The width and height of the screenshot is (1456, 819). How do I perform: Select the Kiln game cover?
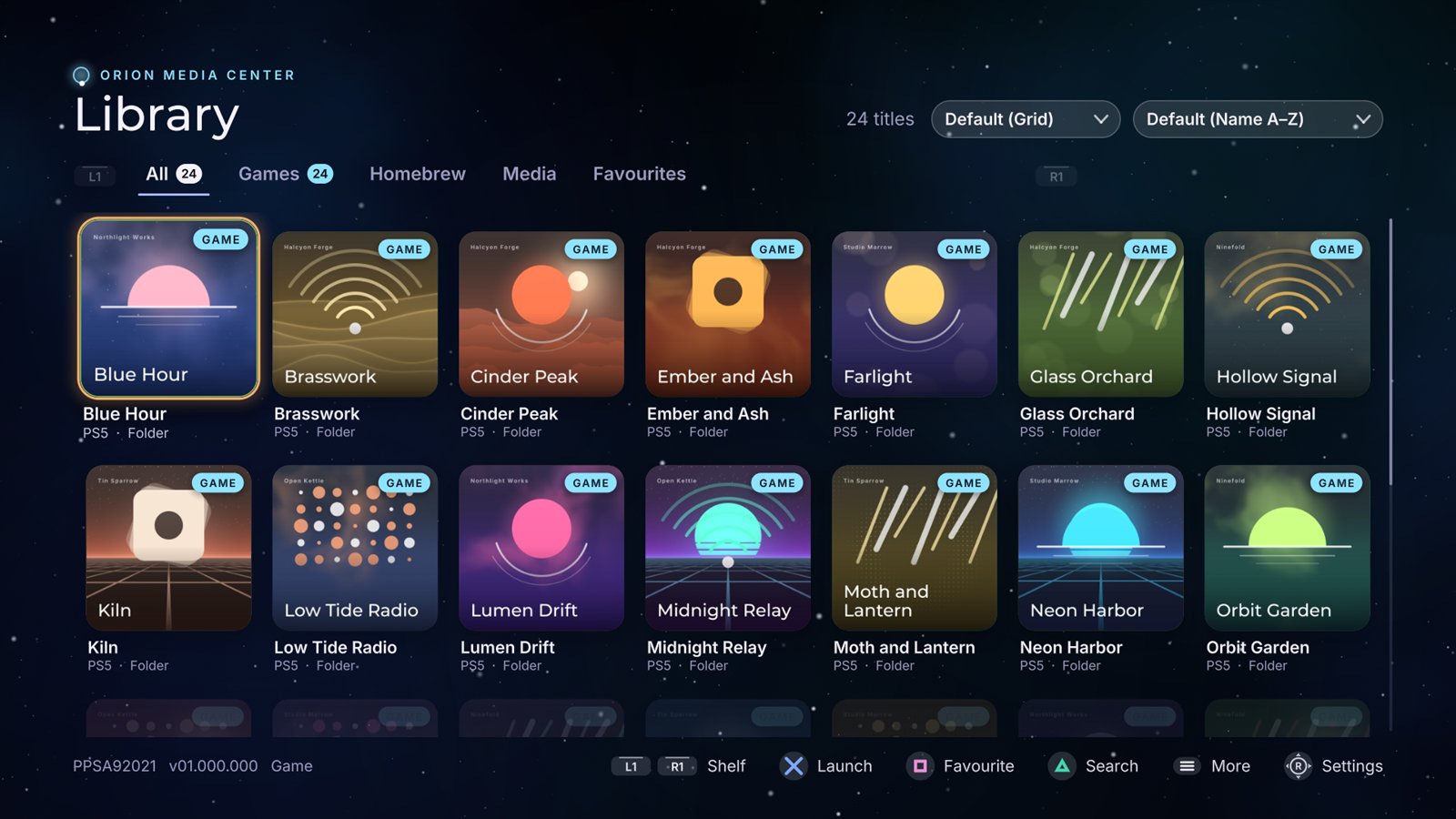tap(168, 548)
